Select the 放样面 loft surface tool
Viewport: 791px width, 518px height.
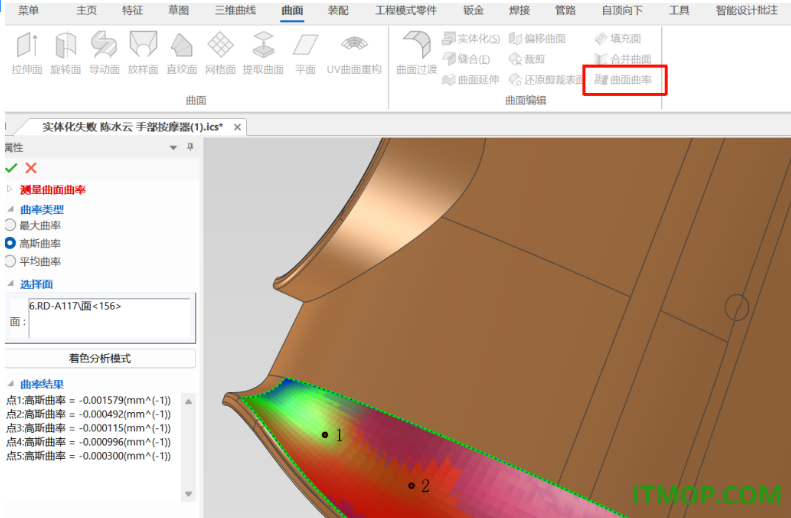(x=143, y=53)
